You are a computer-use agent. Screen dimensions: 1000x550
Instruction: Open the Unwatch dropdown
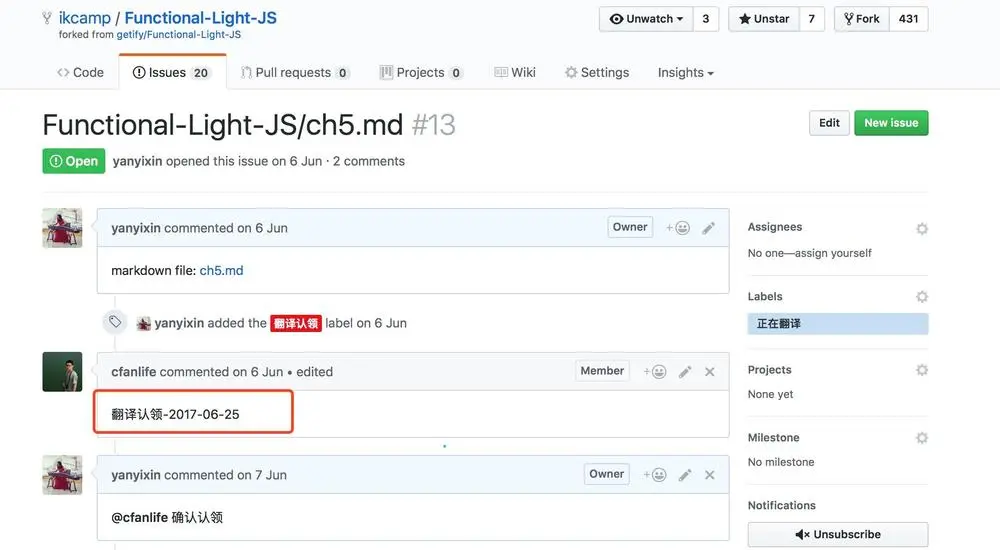[x=645, y=19]
